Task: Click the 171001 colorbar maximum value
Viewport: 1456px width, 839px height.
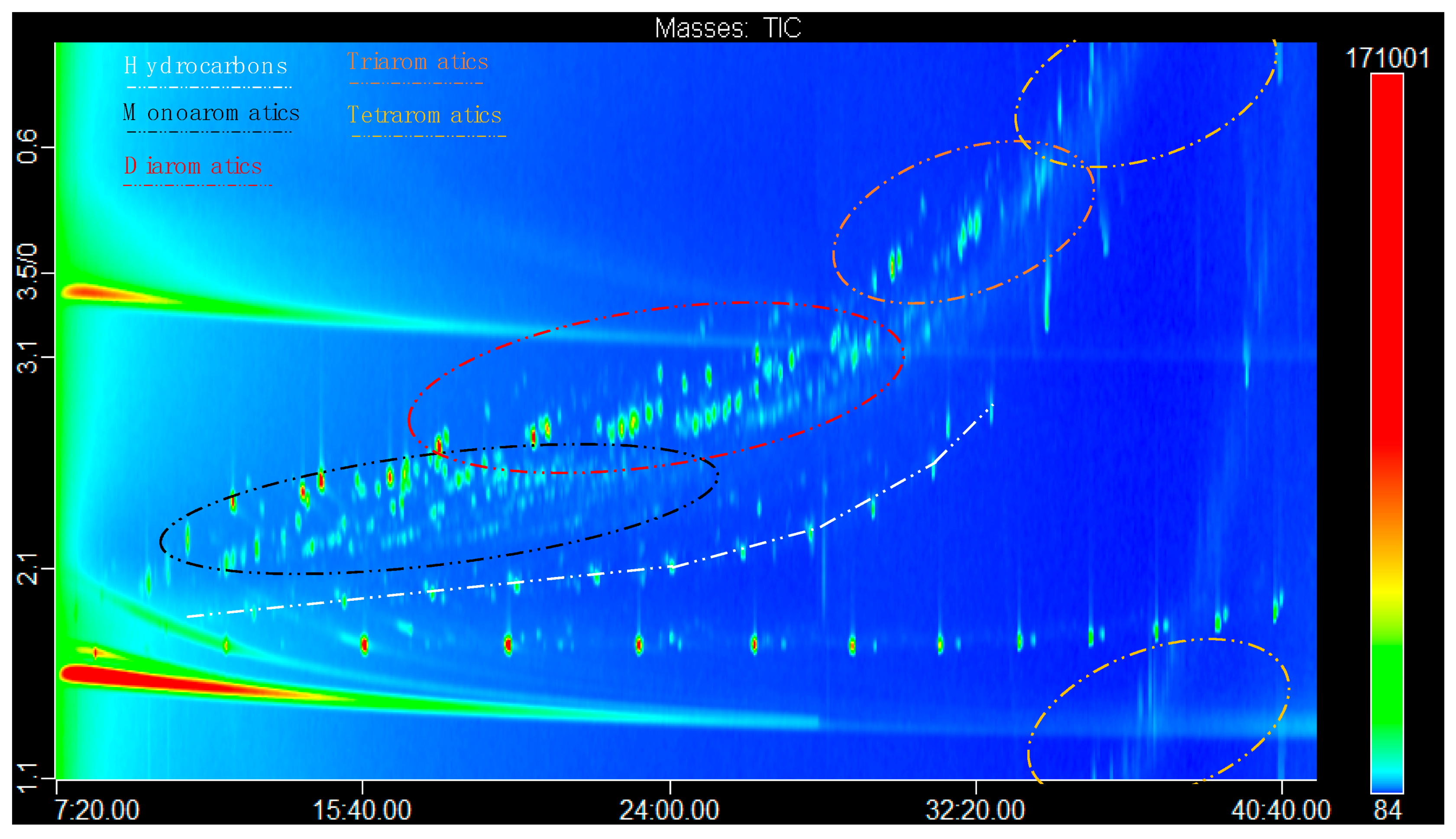Action: click(1387, 58)
